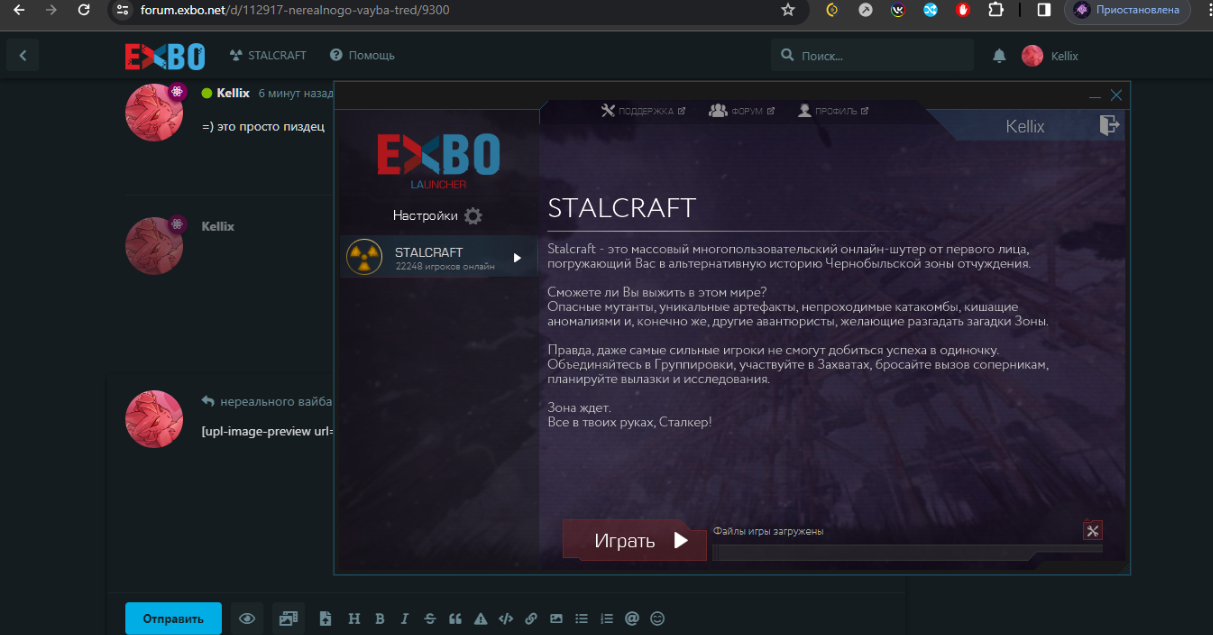The width and height of the screenshot is (1213, 635).
Task: Mention a user with the @ icon
Action: (632, 619)
